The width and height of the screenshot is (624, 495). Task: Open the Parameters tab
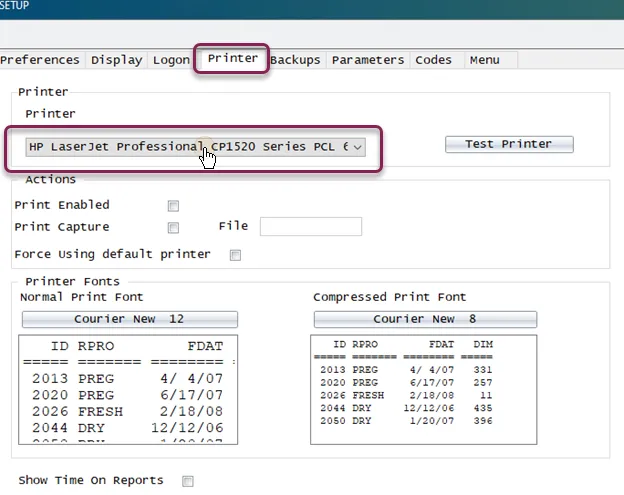tap(368, 60)
